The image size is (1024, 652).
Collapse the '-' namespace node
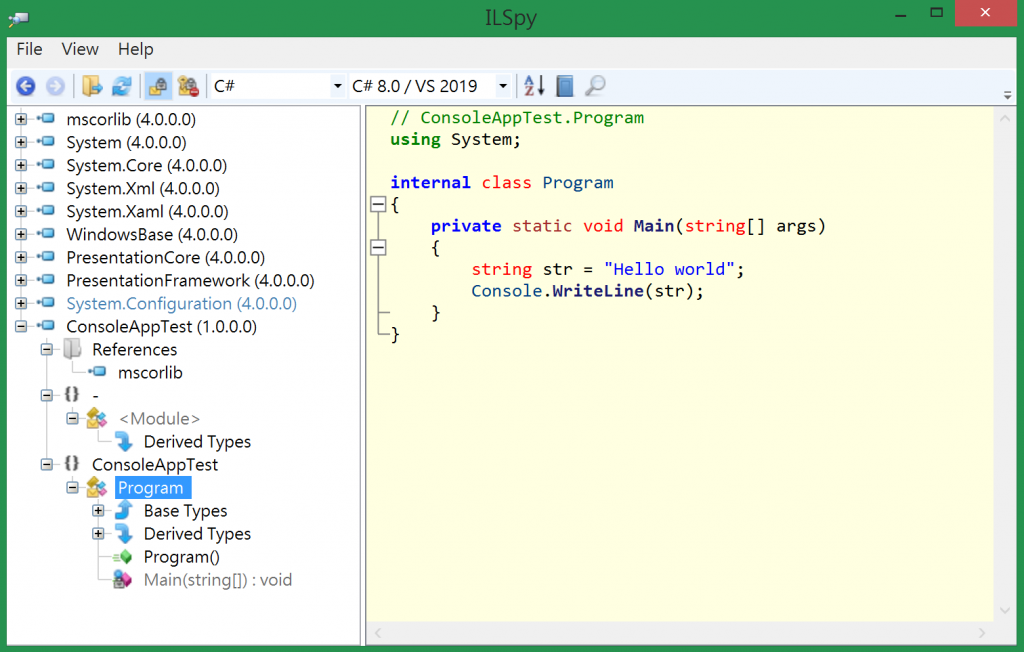pos(46,395)
